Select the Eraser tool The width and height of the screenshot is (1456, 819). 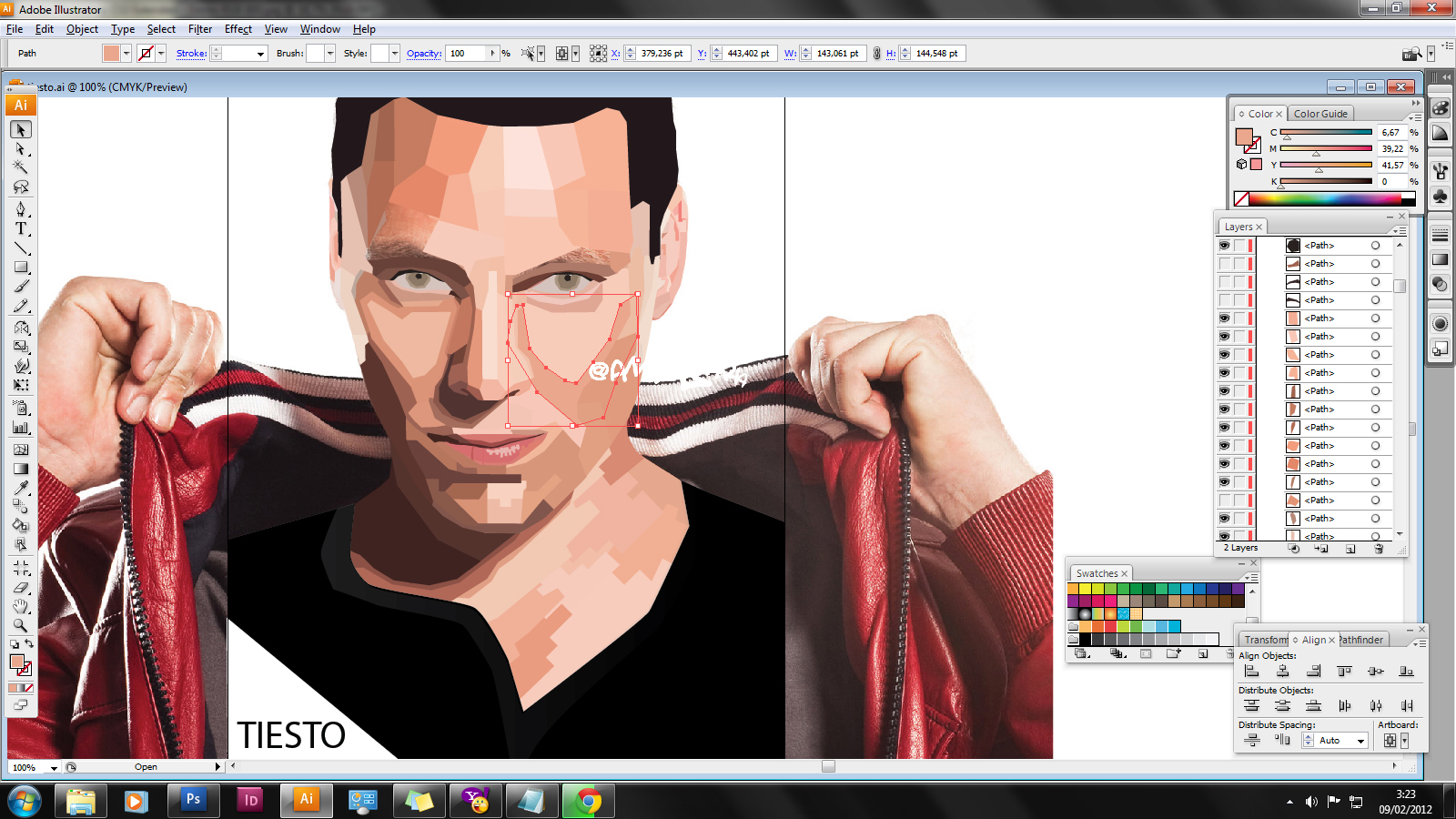pyautogui.click(x=21, y=587)
